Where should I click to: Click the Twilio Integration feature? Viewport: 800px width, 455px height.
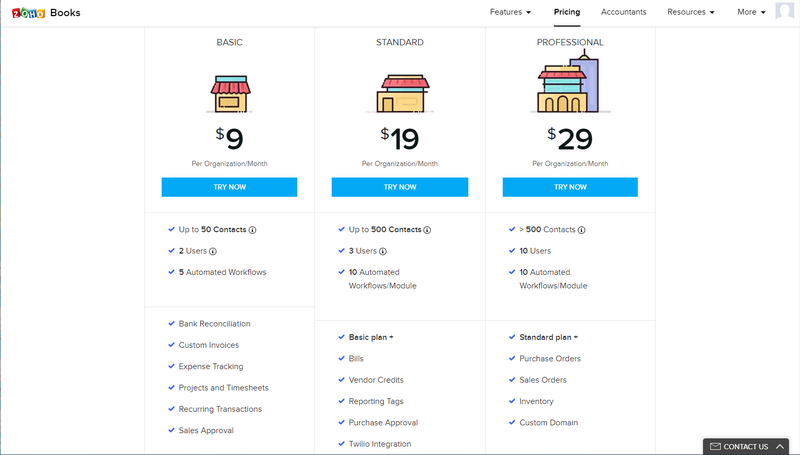pyautogui.click(x=380, y=445)
